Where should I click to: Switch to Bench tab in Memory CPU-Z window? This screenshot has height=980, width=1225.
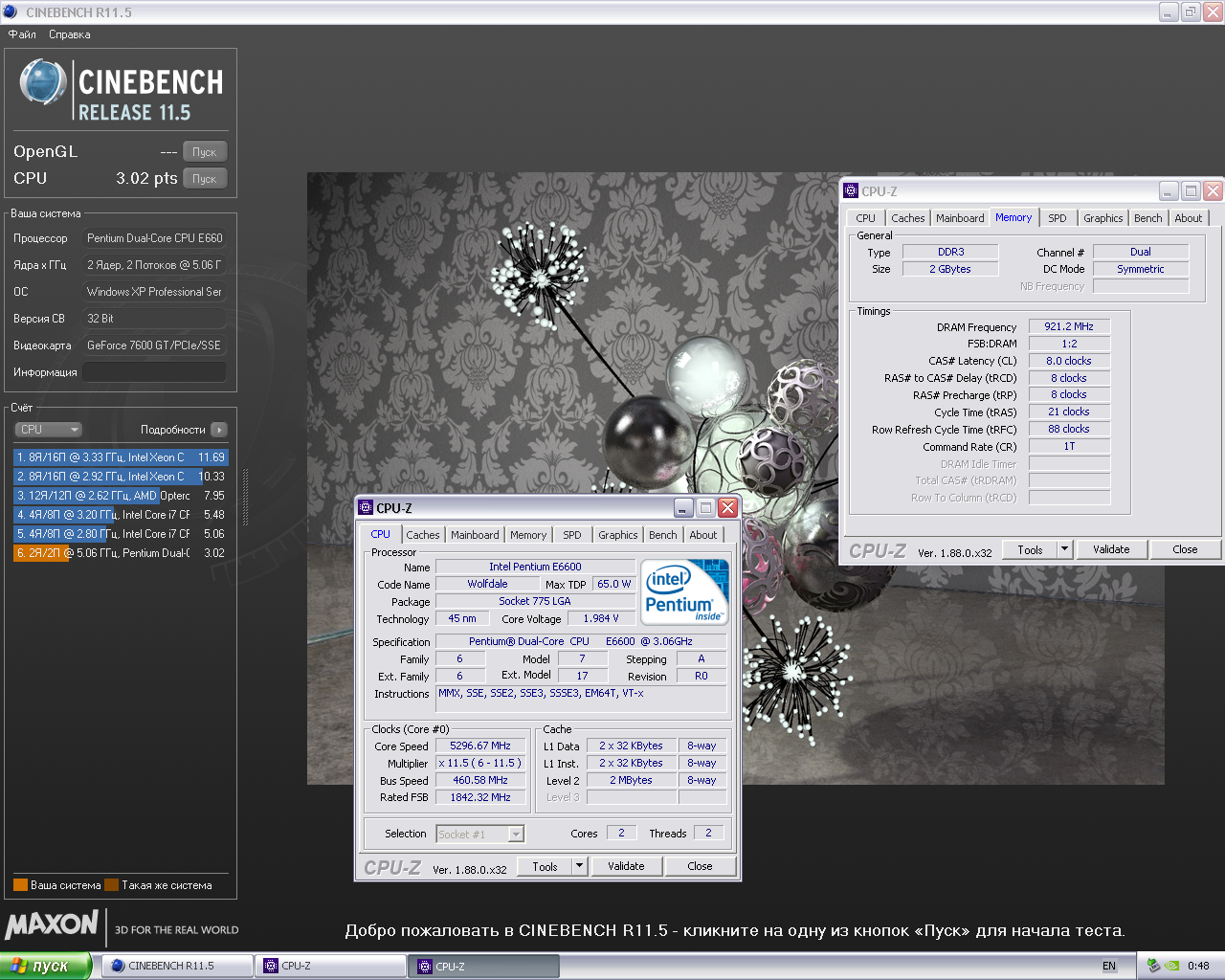[x=1148, y=218]
